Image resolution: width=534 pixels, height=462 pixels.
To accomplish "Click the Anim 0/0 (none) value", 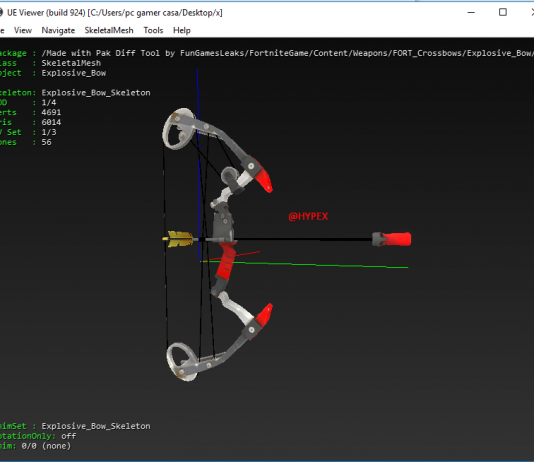I will pyautogui.click(x=46, y=446).
